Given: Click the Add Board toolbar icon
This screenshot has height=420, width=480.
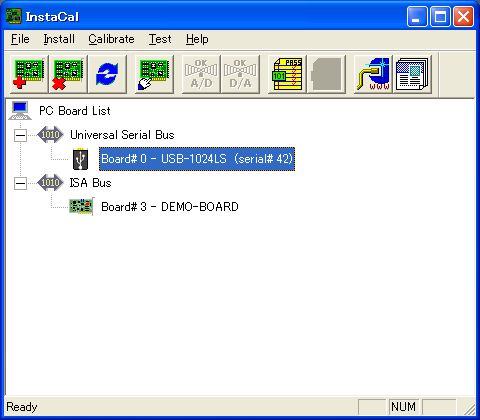Looking at the screenshot, I should pos(29,74).
